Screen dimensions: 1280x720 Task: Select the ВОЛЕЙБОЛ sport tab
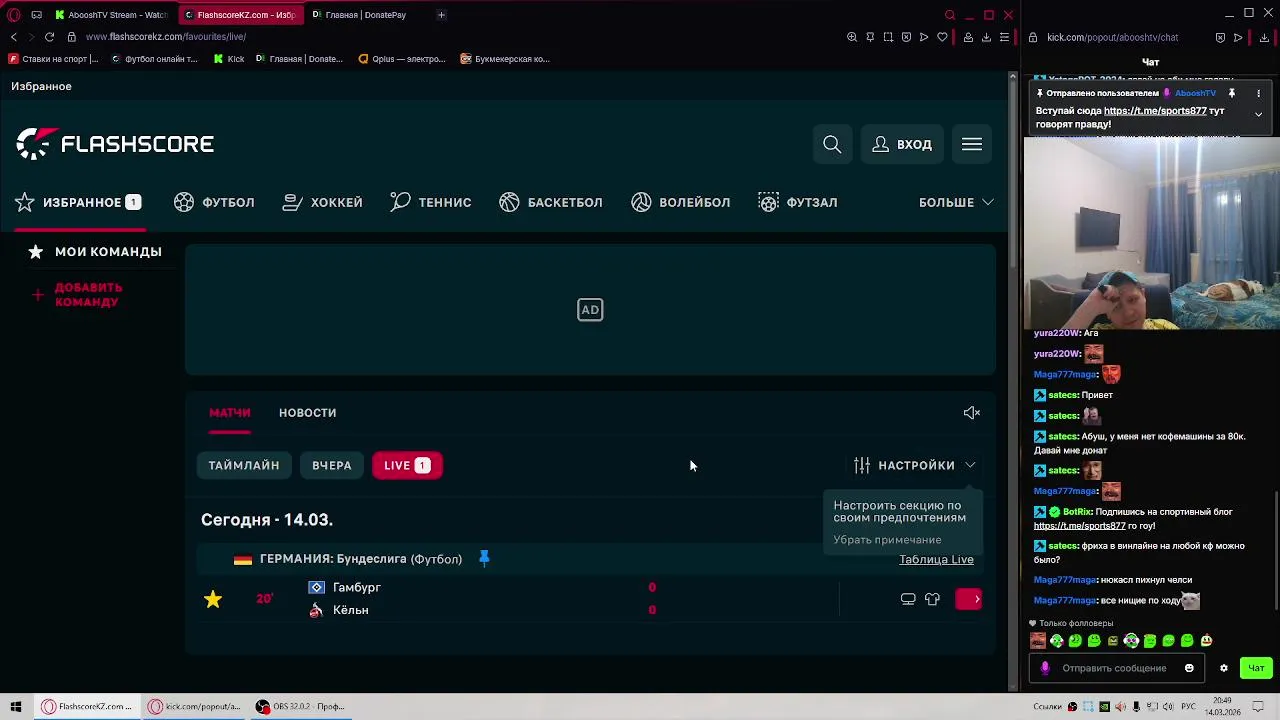click(x=681, y=202)
